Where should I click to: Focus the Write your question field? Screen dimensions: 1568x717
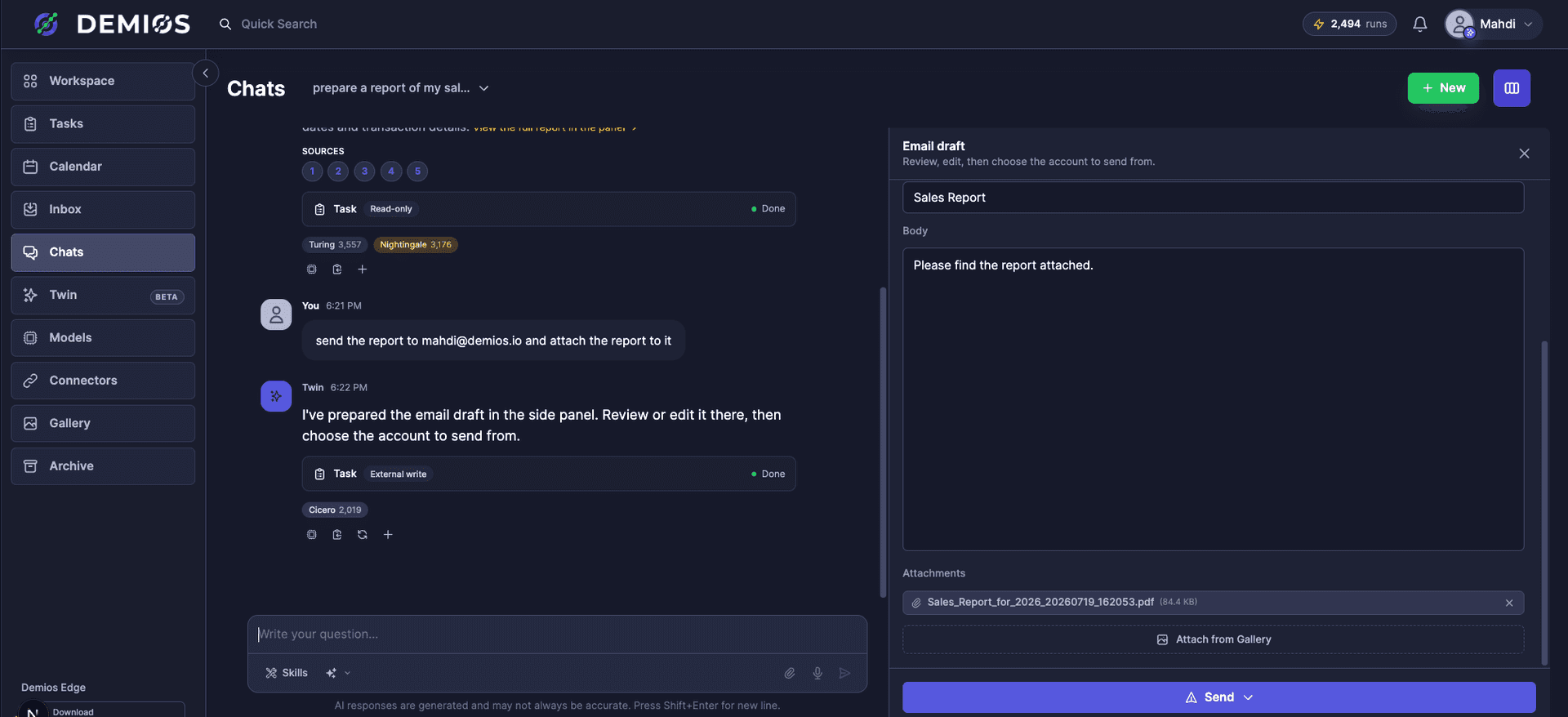[557, 634]
